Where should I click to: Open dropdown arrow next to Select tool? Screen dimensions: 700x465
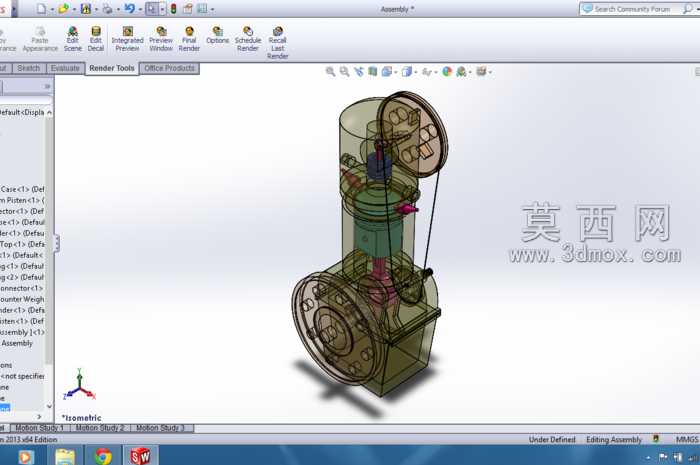162,9
